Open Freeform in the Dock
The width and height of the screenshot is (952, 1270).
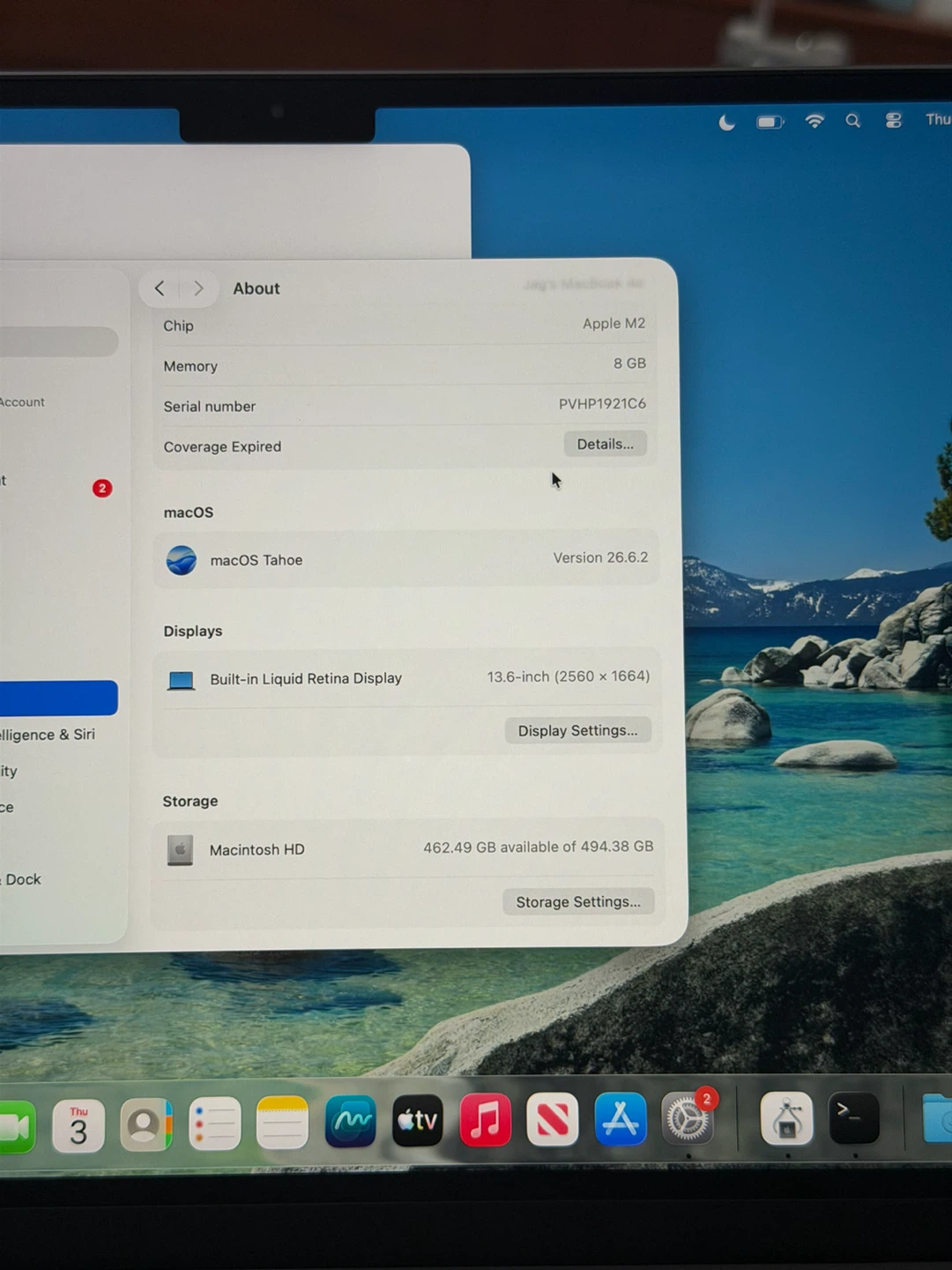tap(350, 1122)
